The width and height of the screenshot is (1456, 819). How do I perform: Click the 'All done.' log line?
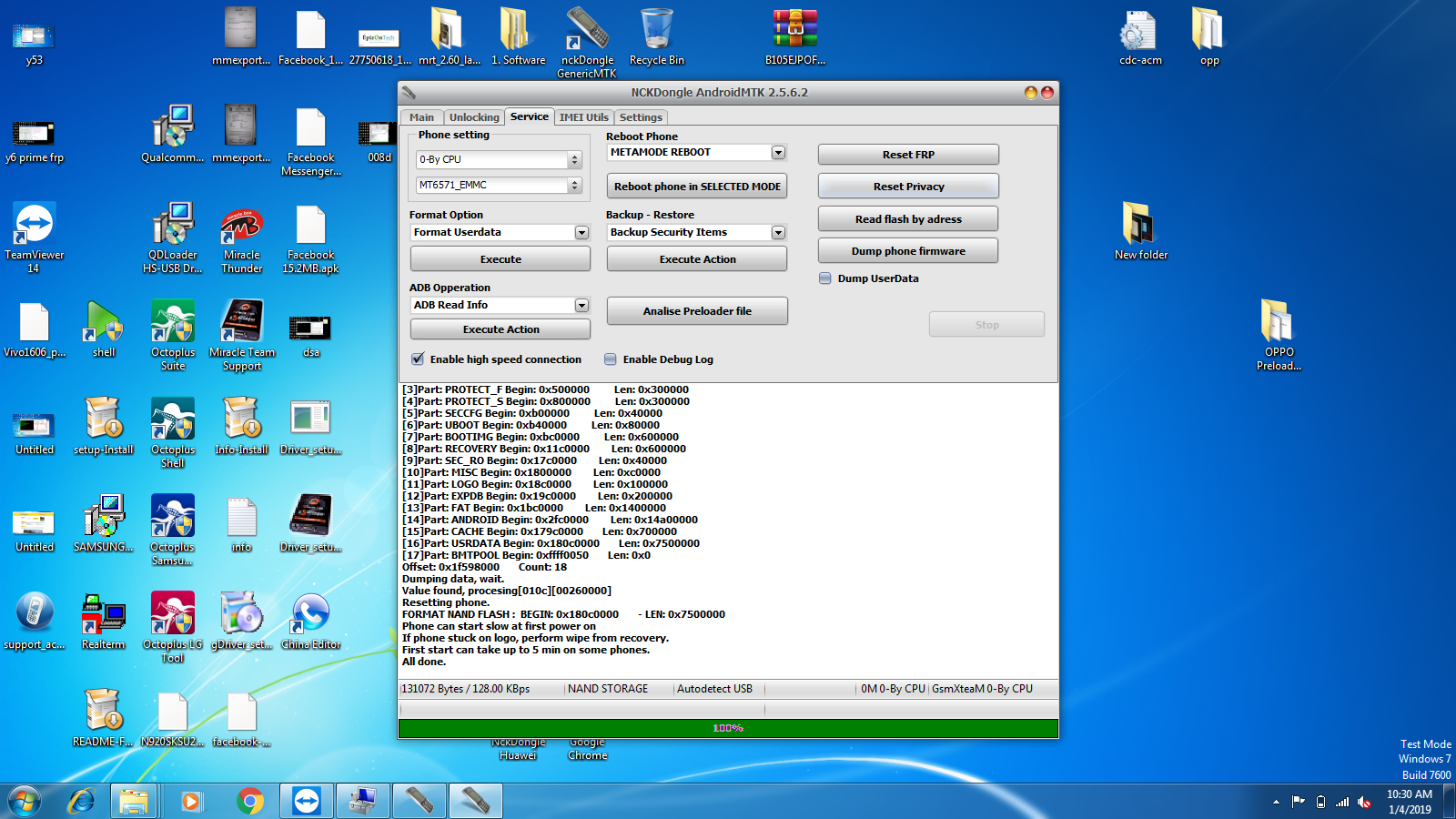[x=424, y=662]
